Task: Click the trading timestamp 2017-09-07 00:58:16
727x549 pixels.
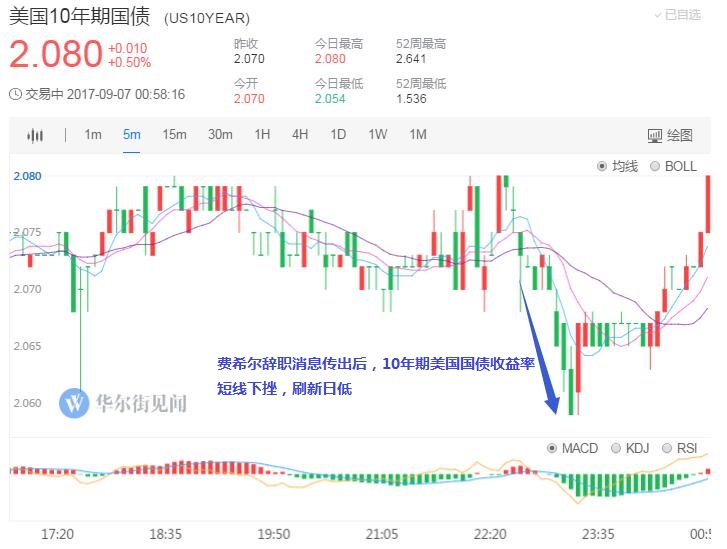Action: pos(126,95)
